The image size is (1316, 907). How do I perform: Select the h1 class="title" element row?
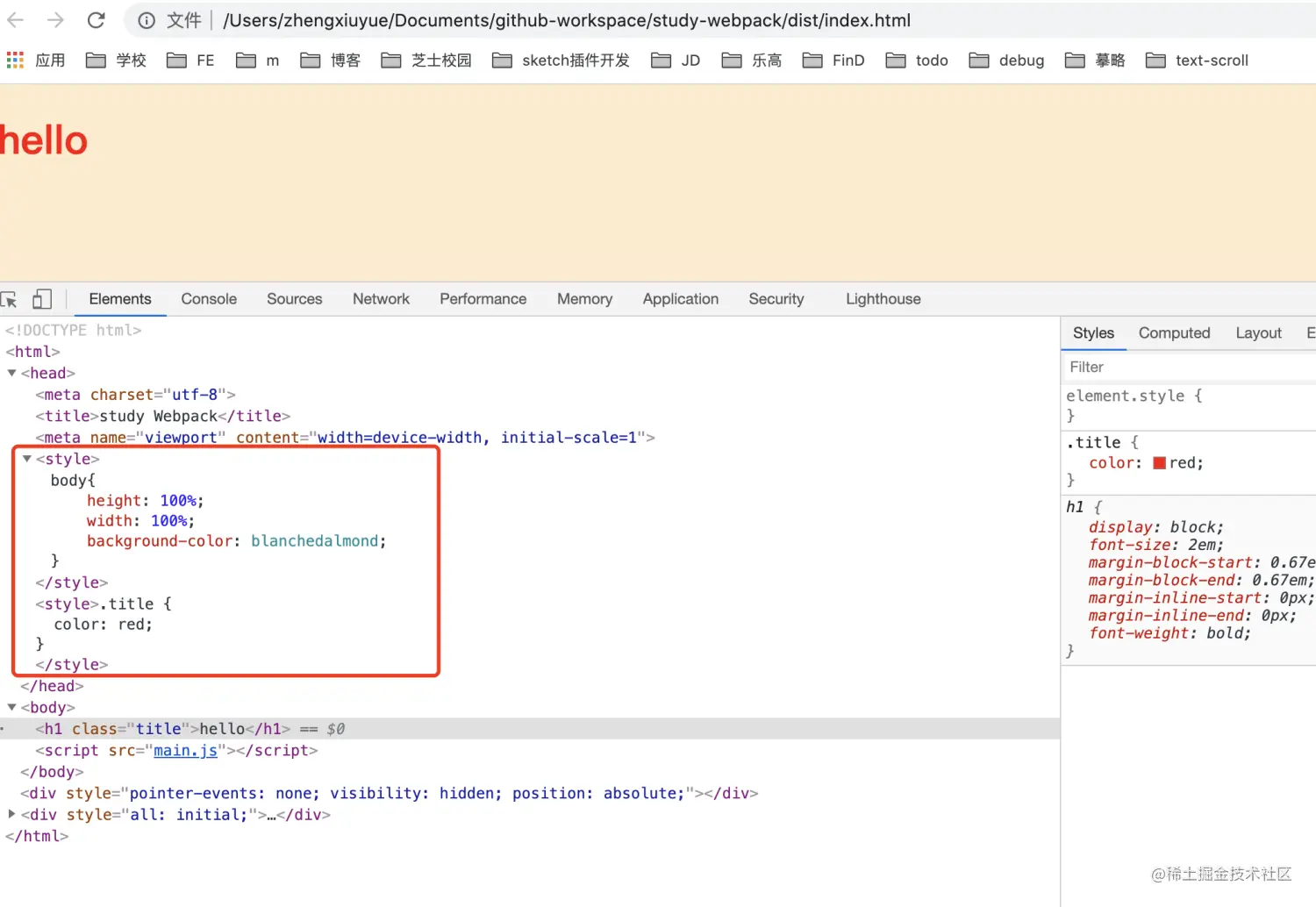pos(530,729)
